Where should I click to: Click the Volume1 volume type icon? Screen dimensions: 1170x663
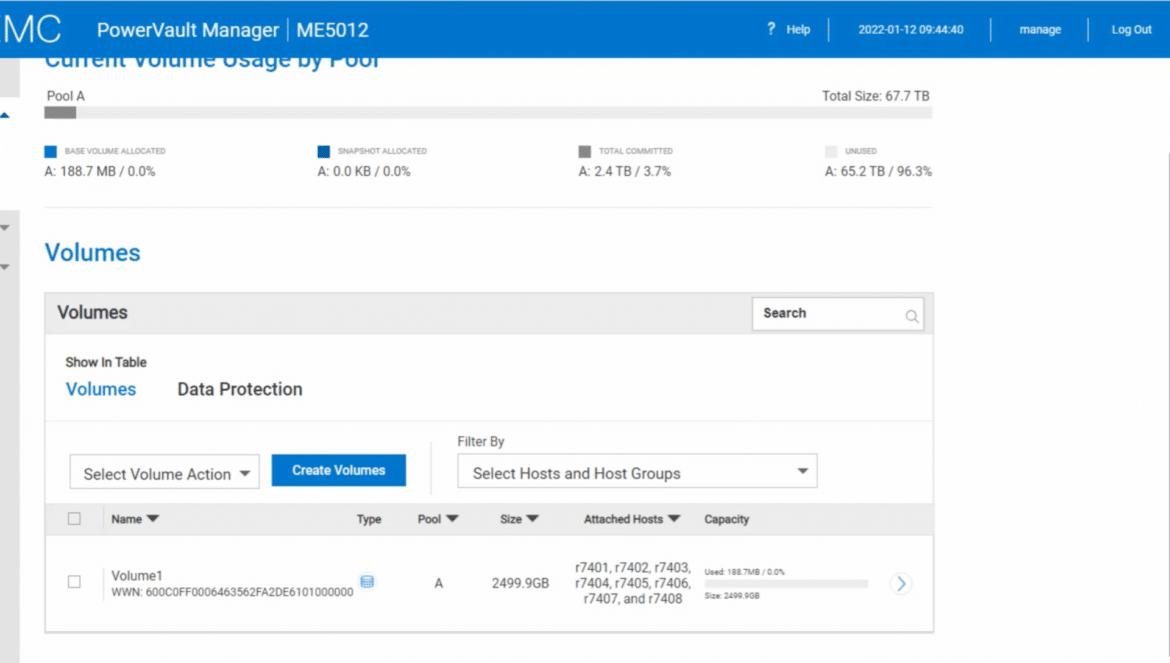coord(367,581)
